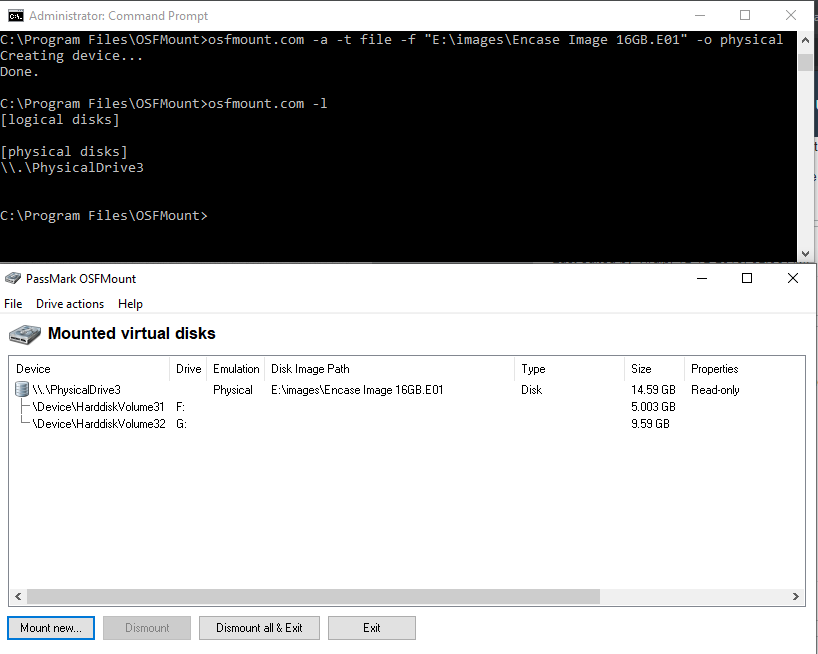This screenshot has width=818, height=654.
Task: Click the Size column header
Action: [654, 369]
